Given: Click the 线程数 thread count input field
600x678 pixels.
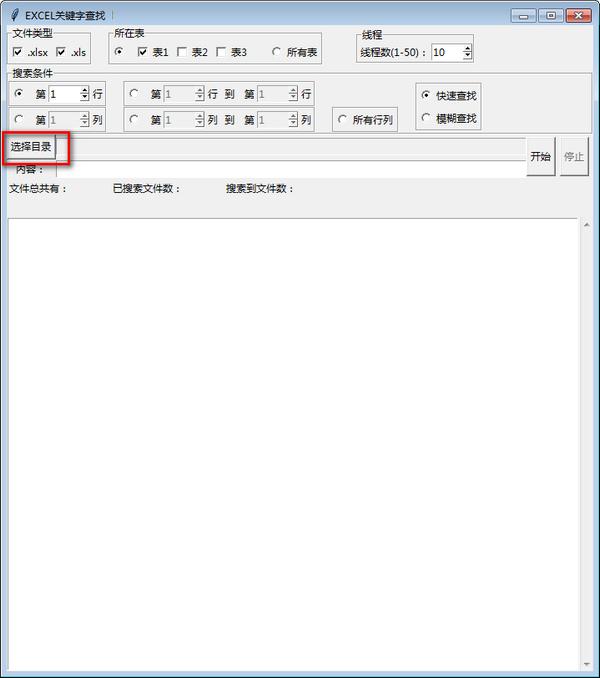Looking at the screenshot, I should click(447, 52).
